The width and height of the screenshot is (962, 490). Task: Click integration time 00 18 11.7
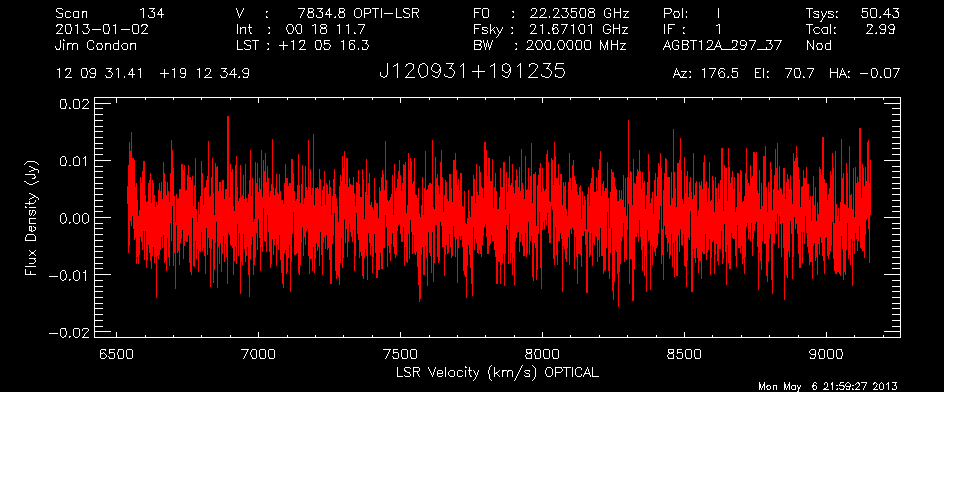(326, 29)
